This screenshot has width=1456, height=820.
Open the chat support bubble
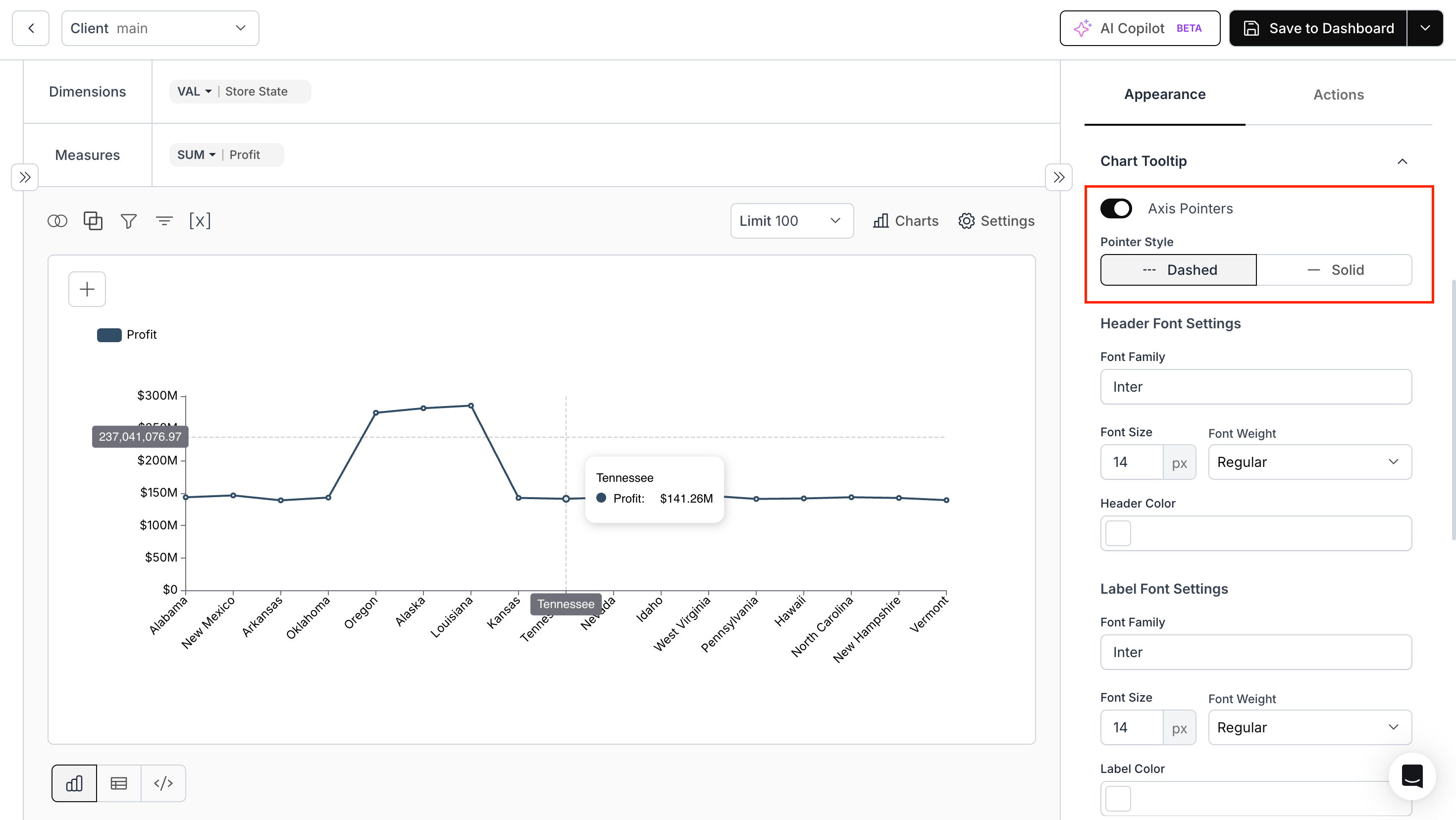[1412, 776]
